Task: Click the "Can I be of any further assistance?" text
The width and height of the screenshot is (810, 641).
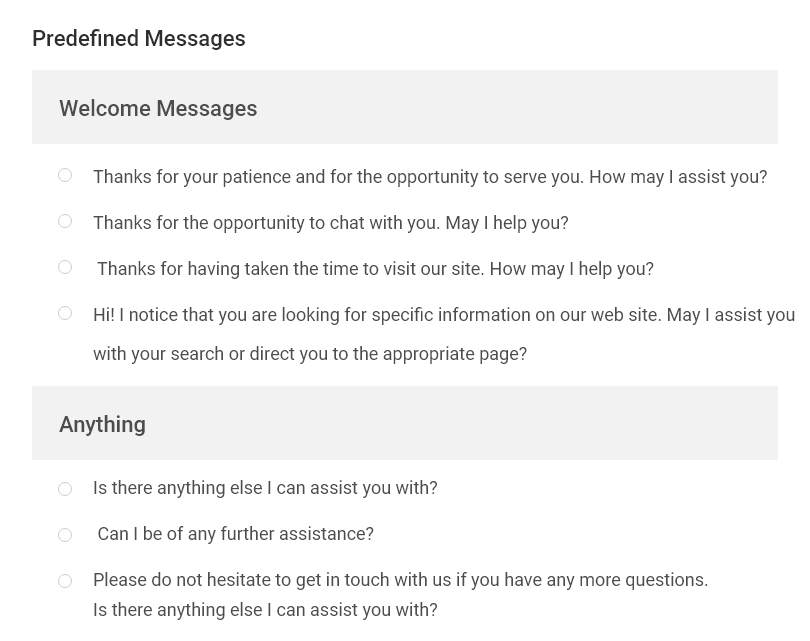Action: [235, 534]
